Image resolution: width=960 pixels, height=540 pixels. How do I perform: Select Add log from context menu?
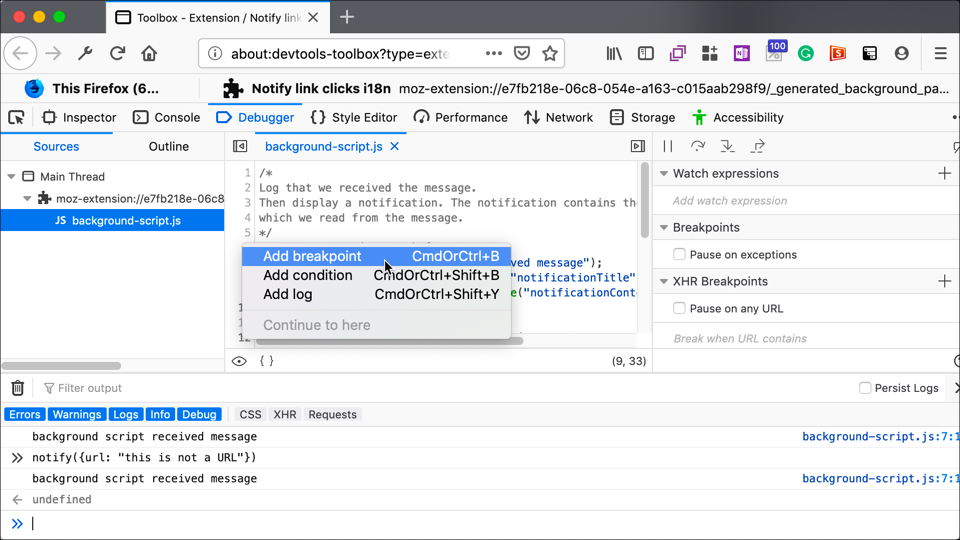click(376, 294)
